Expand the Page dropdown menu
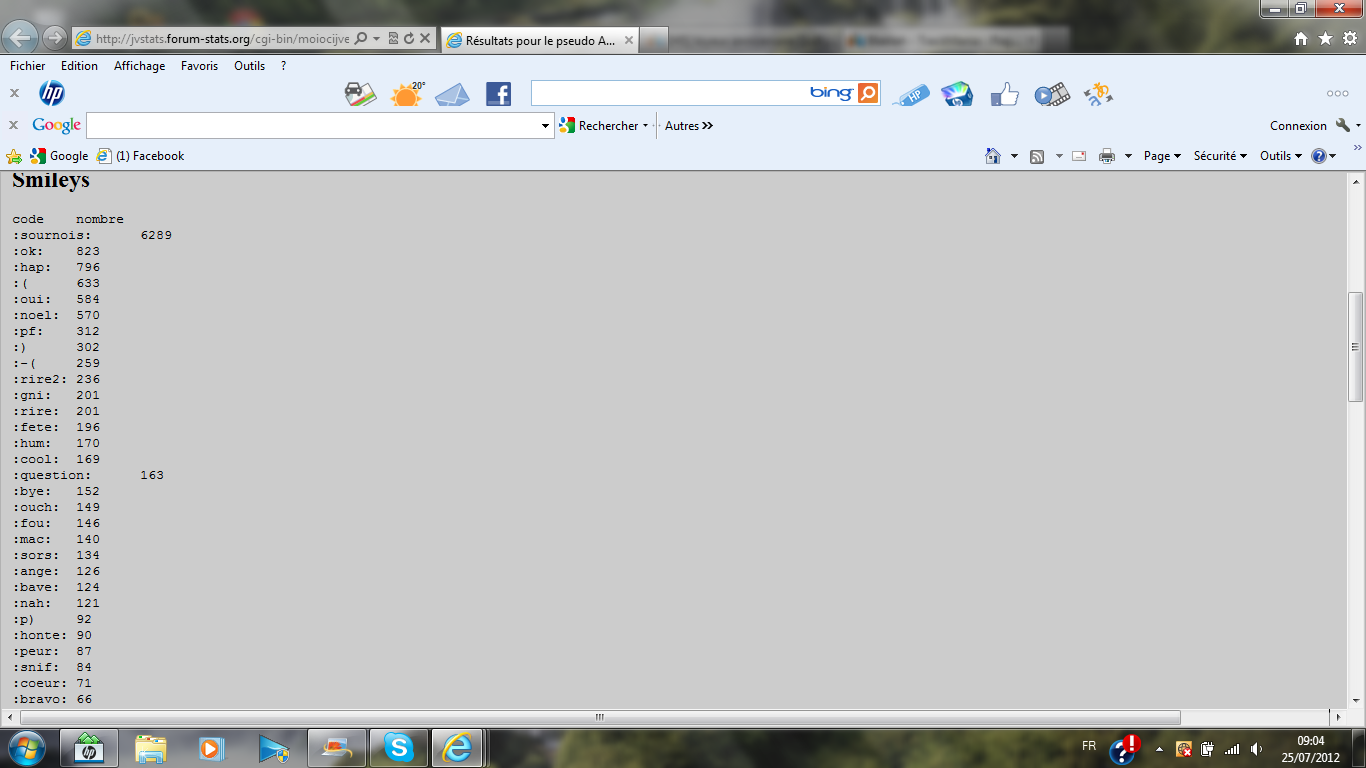 [1162, 156]
